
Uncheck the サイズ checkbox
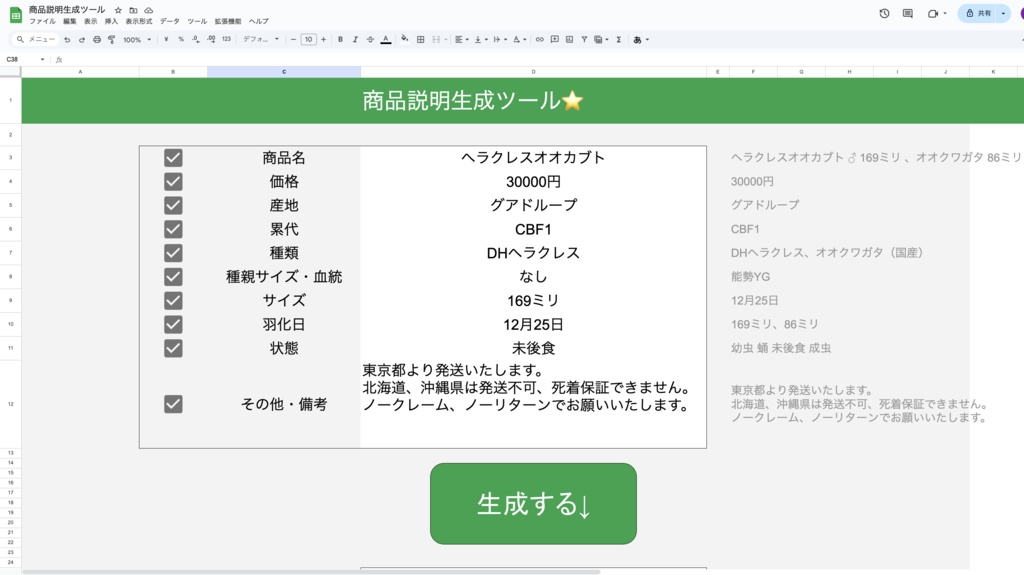173,301
